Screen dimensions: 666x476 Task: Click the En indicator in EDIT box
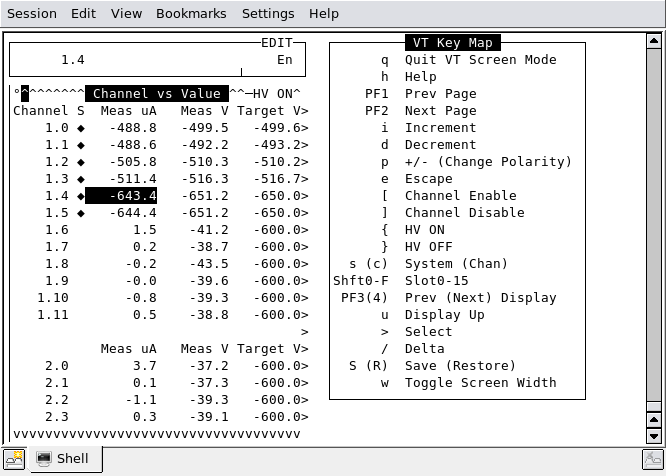(x=285, y=60)
